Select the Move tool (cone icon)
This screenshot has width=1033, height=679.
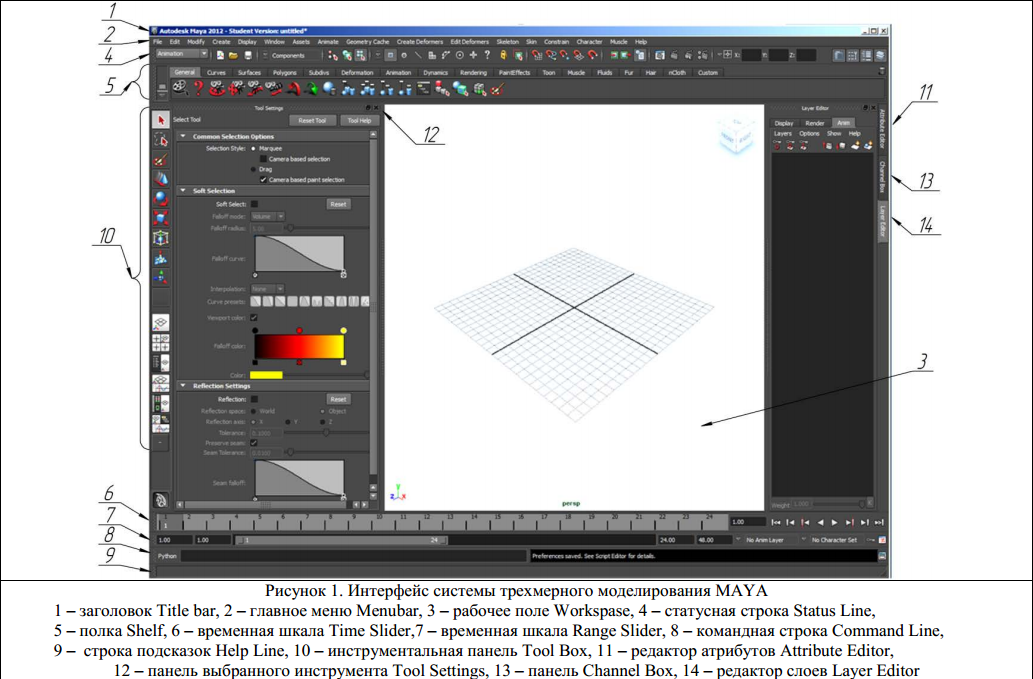pos(161,179)
